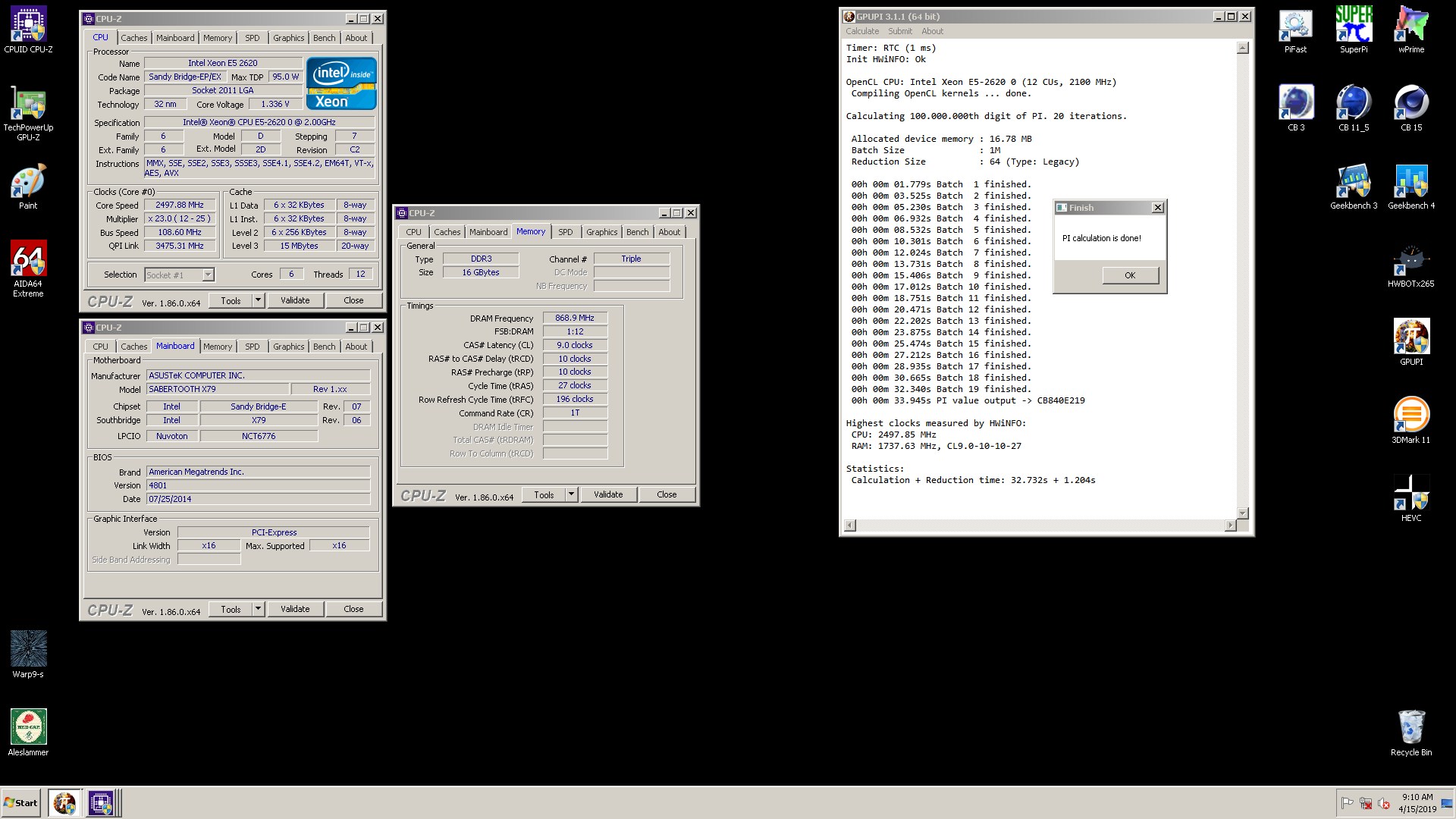Open AIDA64 Extreme desktop icon
Image resolution: width=1456 pixels, height=819 pixels.
(28, 268)
